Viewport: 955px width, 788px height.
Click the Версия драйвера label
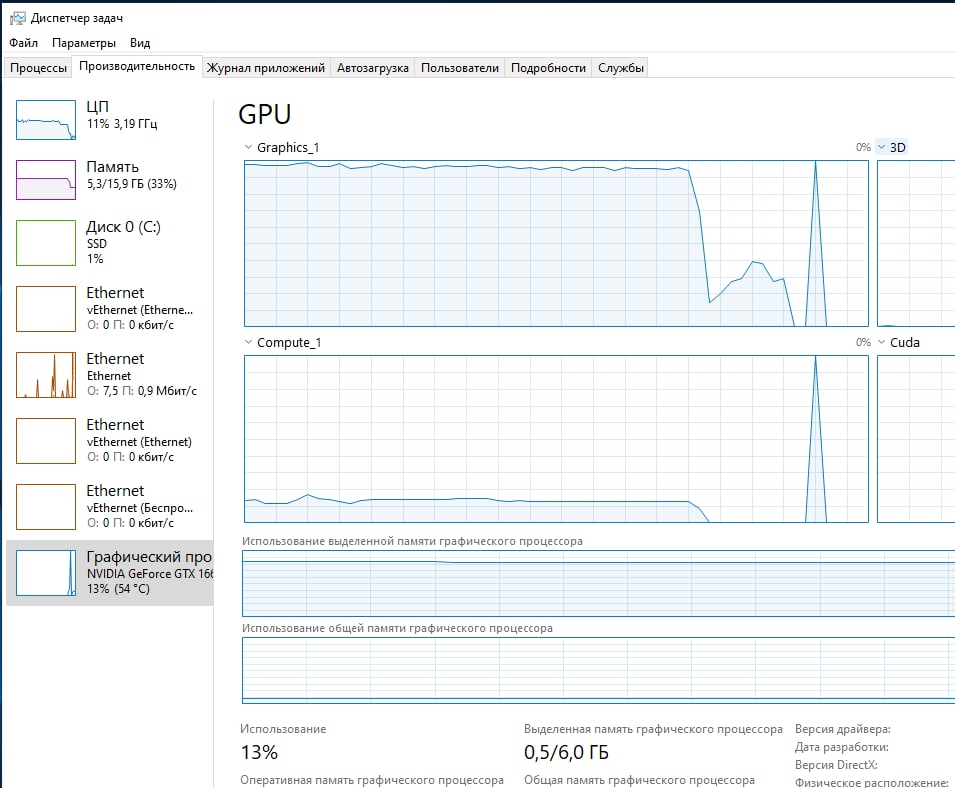(x=842, y=729)
